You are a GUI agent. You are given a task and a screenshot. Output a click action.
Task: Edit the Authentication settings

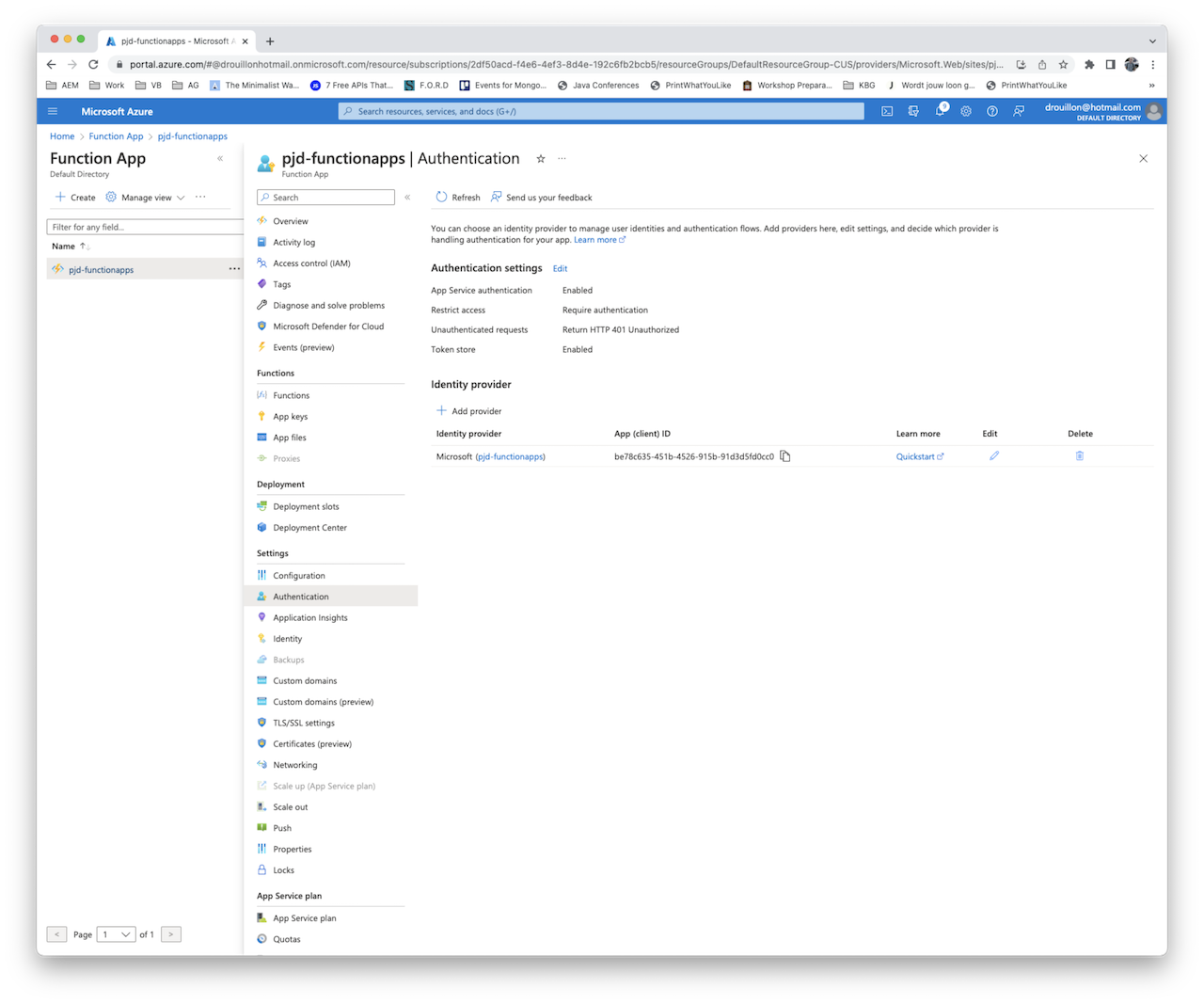click(560, 269)
